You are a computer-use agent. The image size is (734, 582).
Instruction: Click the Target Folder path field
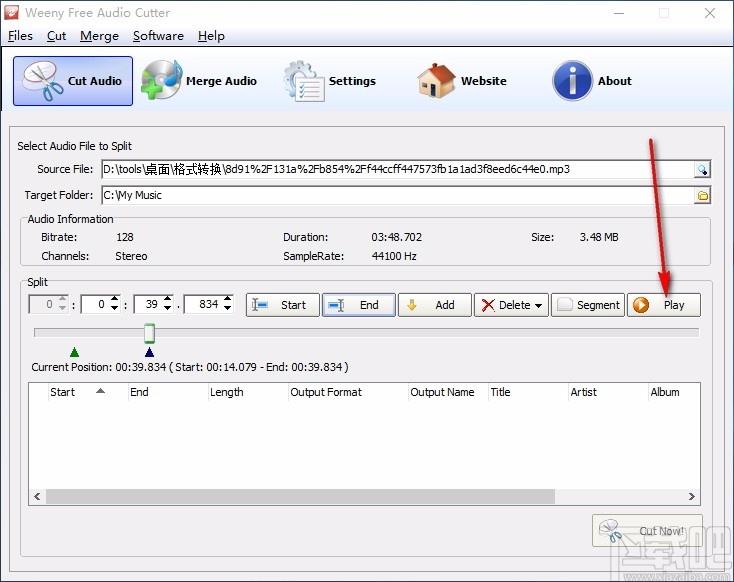[398, 196]
